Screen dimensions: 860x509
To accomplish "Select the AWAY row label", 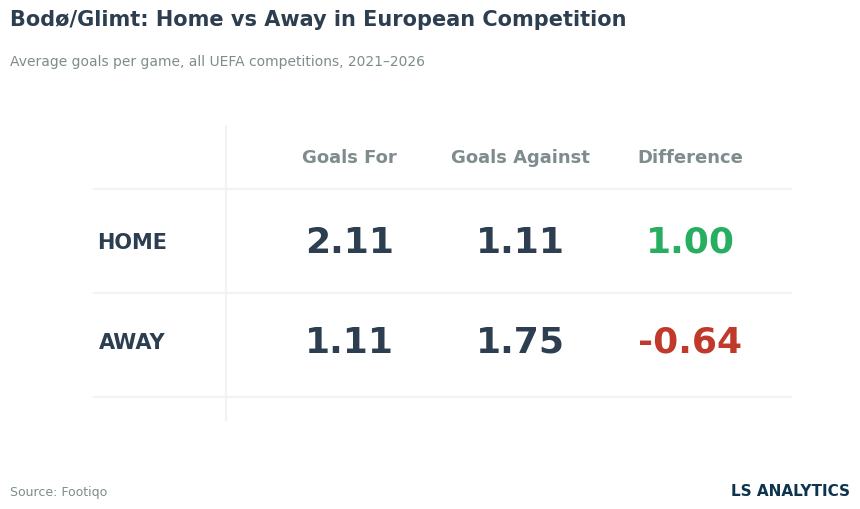I will pyautogui.click(x=132, y=342).
